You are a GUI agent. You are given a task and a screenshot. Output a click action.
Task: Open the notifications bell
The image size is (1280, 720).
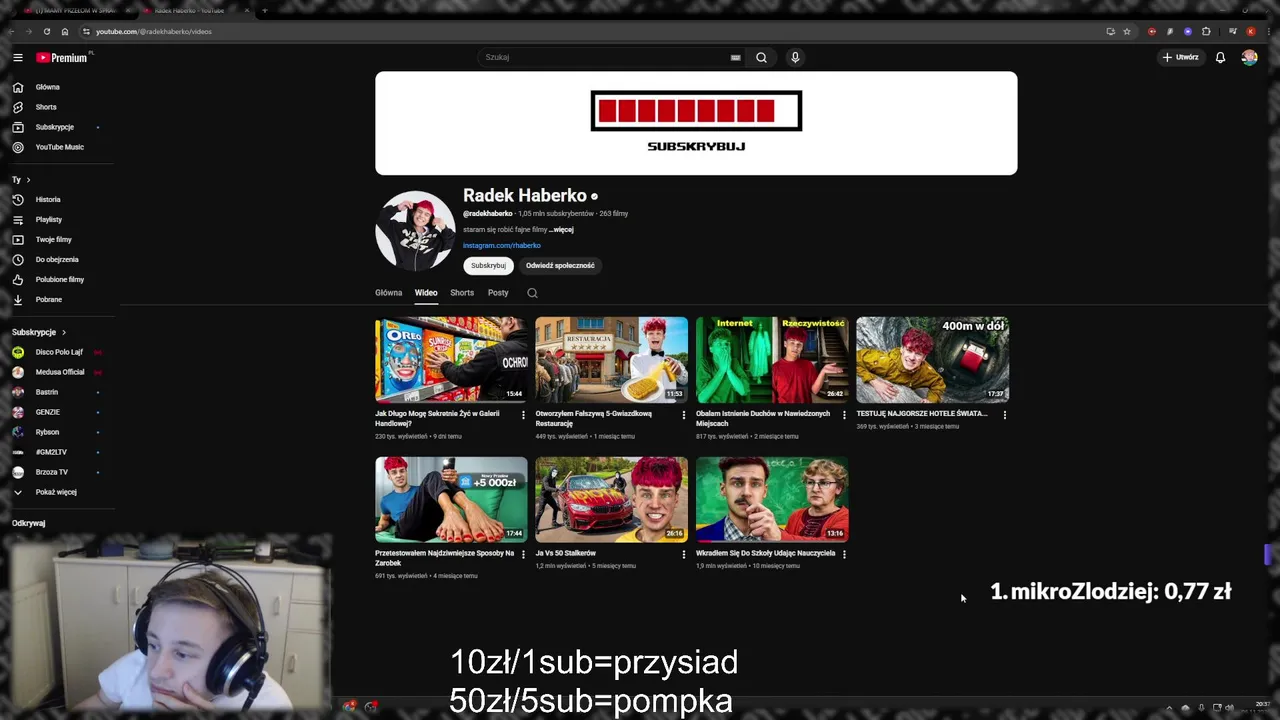pos(1220,57)
